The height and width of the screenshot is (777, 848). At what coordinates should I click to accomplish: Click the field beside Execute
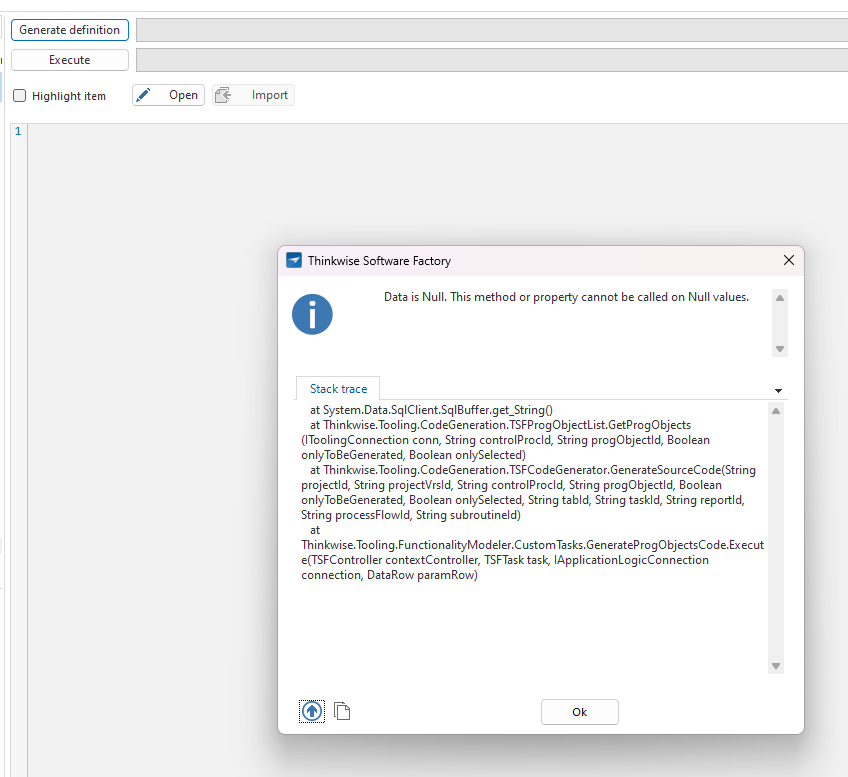492,60
